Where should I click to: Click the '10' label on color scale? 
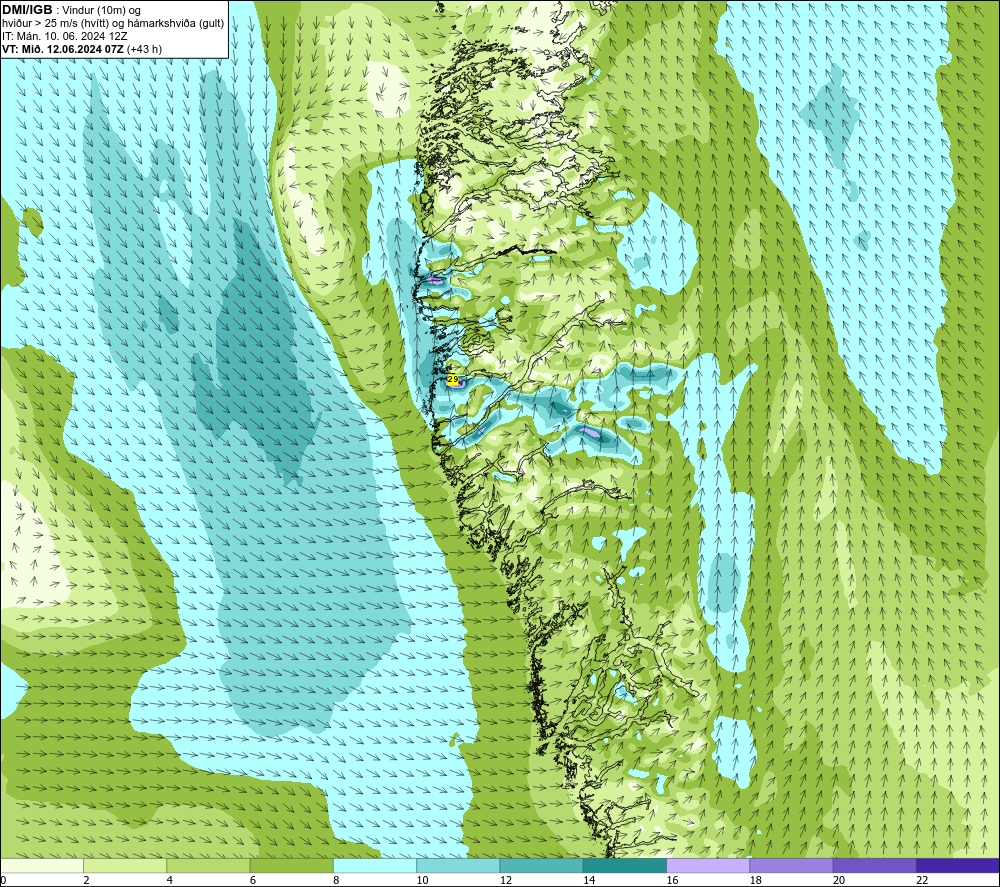click(x=422, y=880)
